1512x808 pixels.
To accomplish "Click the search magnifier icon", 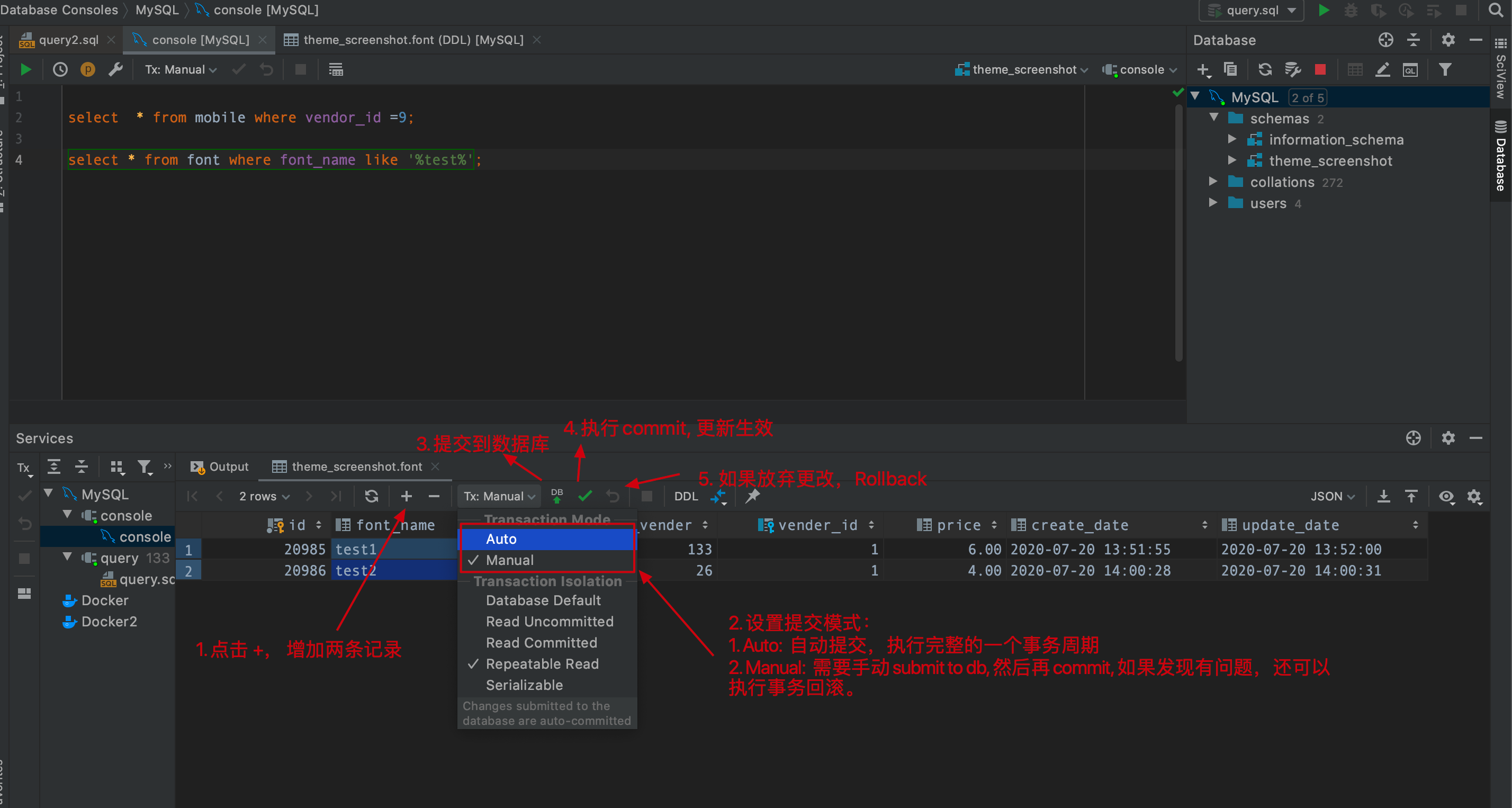I will pyautogui.click(x=1495, y=10).
